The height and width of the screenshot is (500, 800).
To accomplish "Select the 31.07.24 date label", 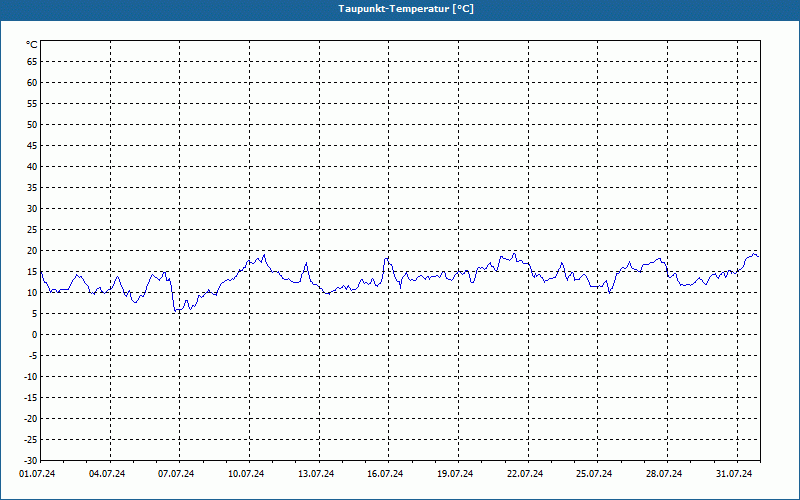I will [734, 474].
